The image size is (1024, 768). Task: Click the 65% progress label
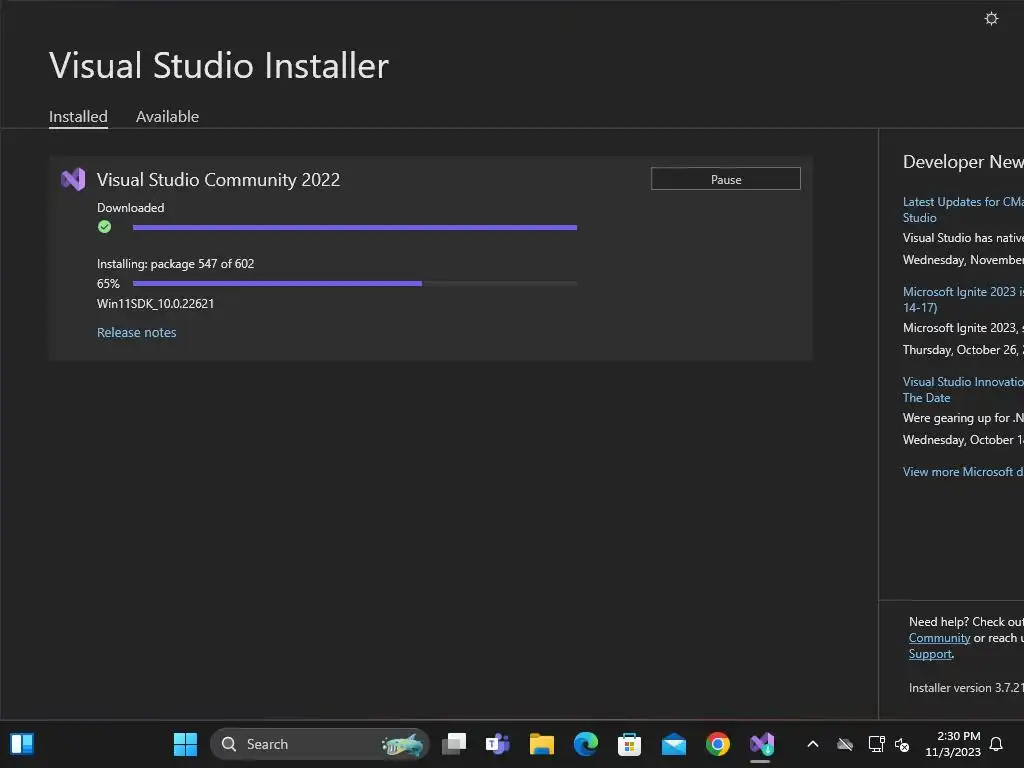tap(108, 284)
